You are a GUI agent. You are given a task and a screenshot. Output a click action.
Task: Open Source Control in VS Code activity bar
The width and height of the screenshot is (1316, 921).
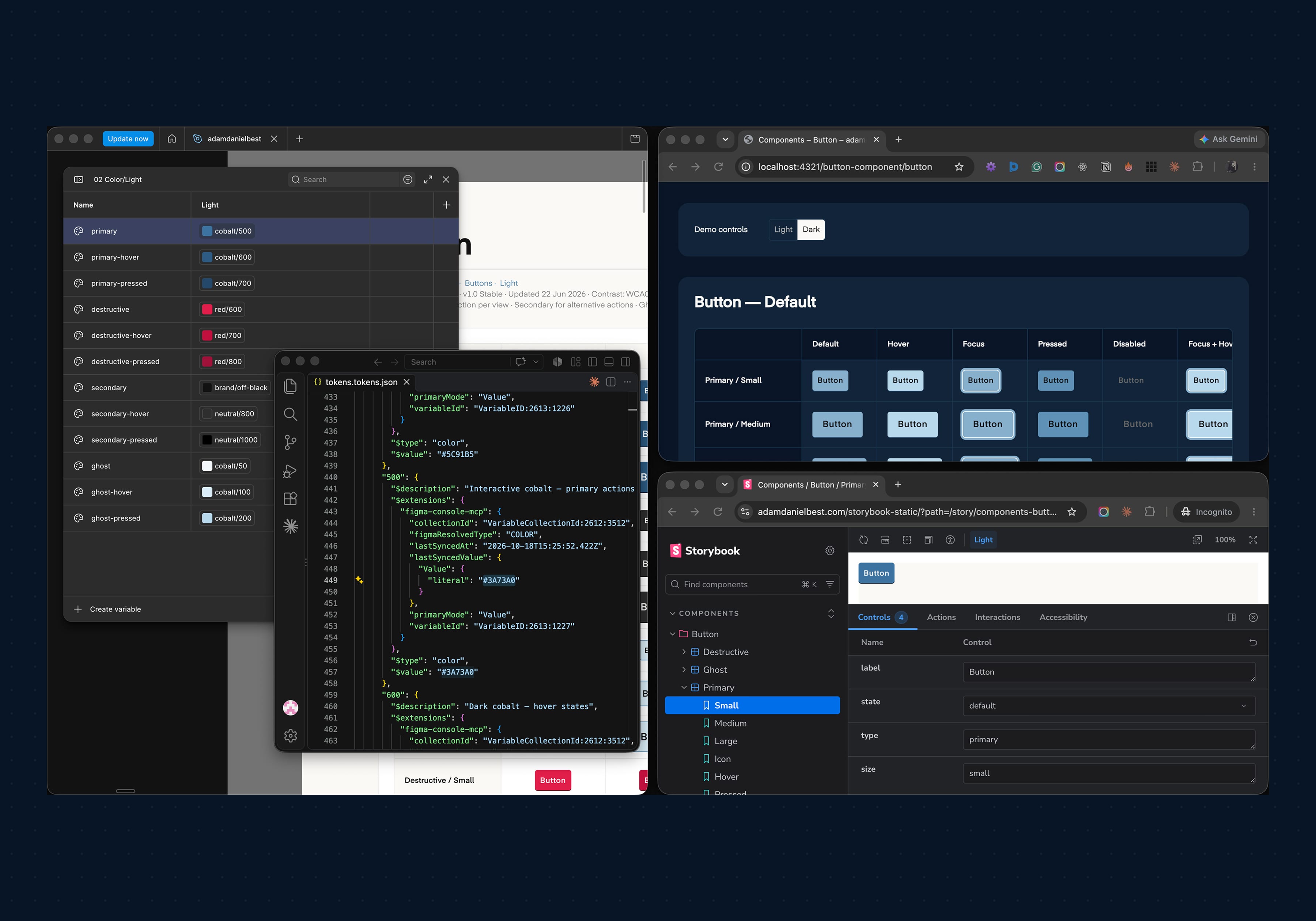[291, 442]
